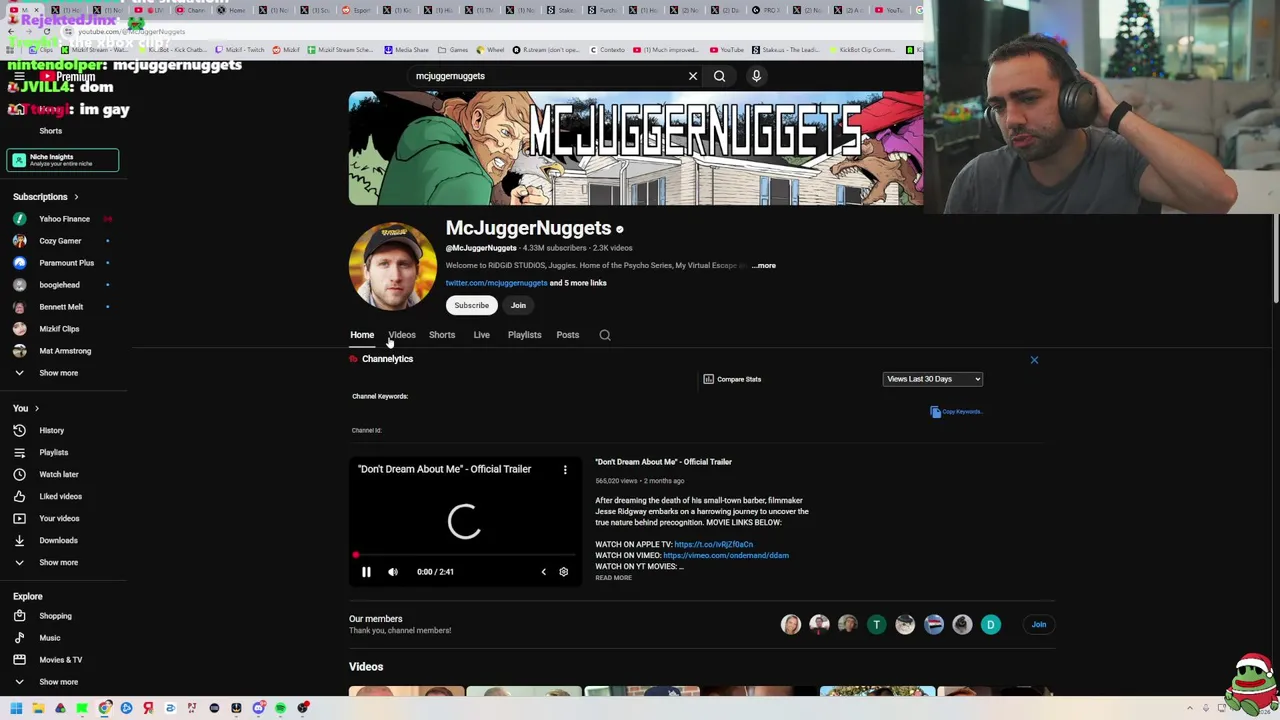Click READ MORE under trailer description
1280x720 pixels.
[x=613, y=578]
